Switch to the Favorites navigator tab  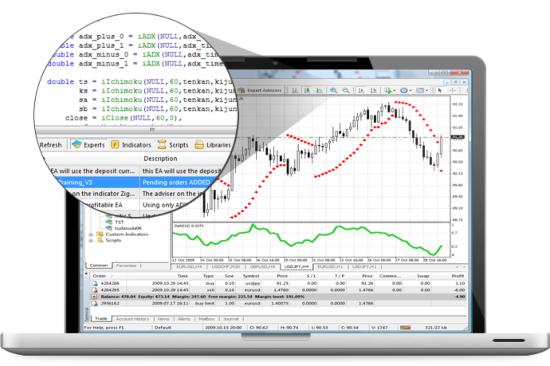(126, 266)
